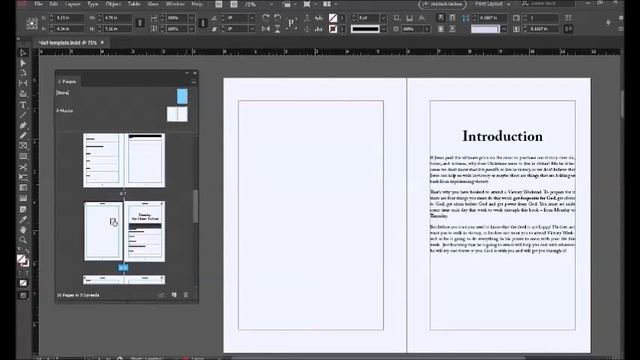Select the Free Transform tool
640x360 pixels.
point(23,178)
